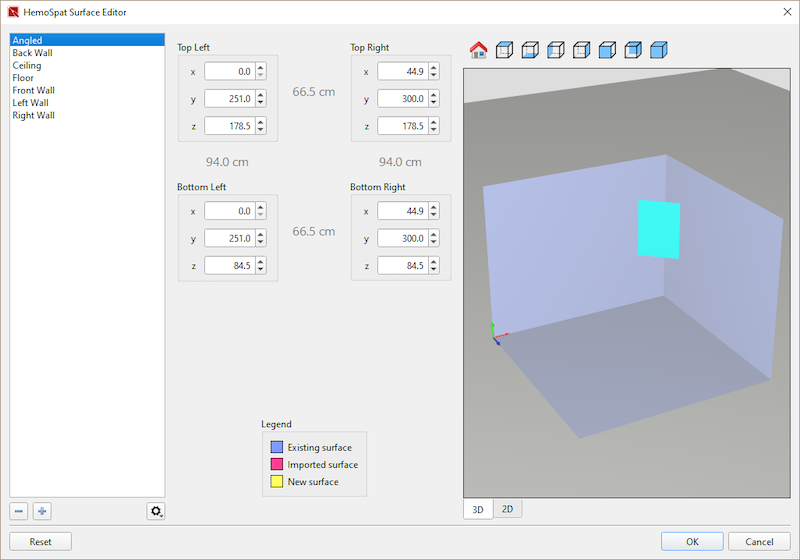
Task: Select Ceiling in surface list
Action: click(87, 65)
